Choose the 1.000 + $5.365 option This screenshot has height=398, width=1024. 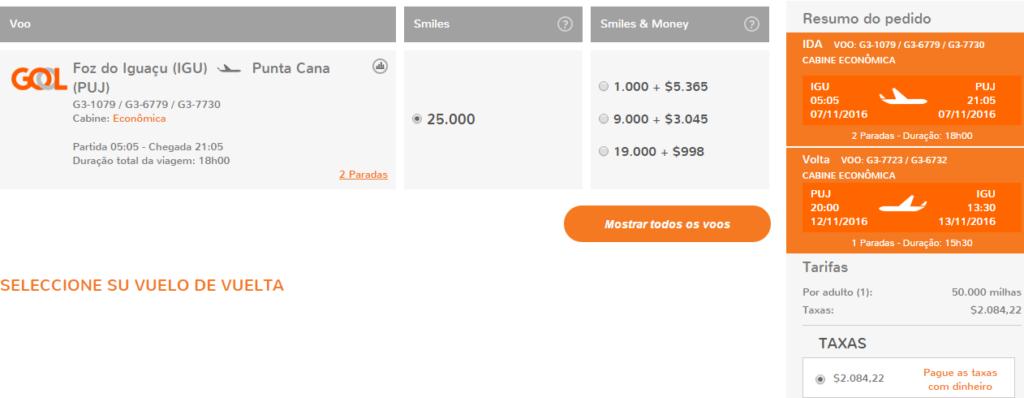[603, 87]
